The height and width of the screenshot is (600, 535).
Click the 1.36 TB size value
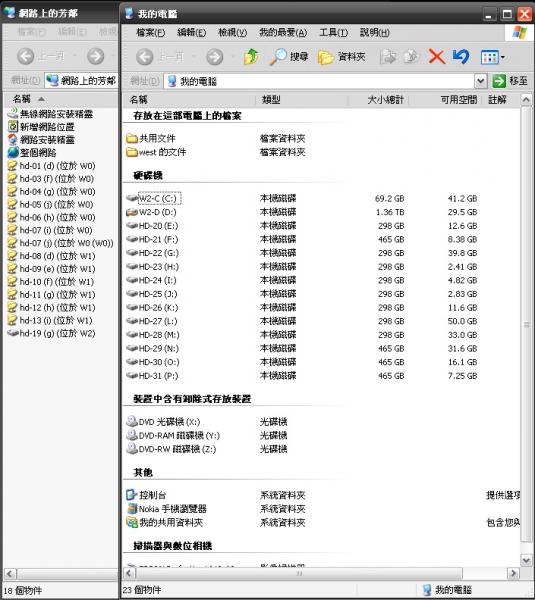click(x=390, y=212)
